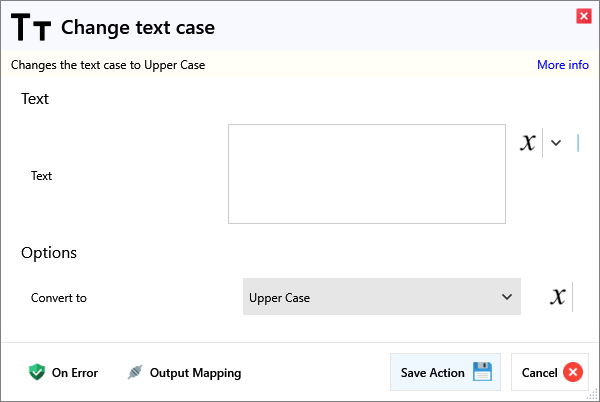
Task: Close the dialog with the red X button
Action: pos(583,16)
